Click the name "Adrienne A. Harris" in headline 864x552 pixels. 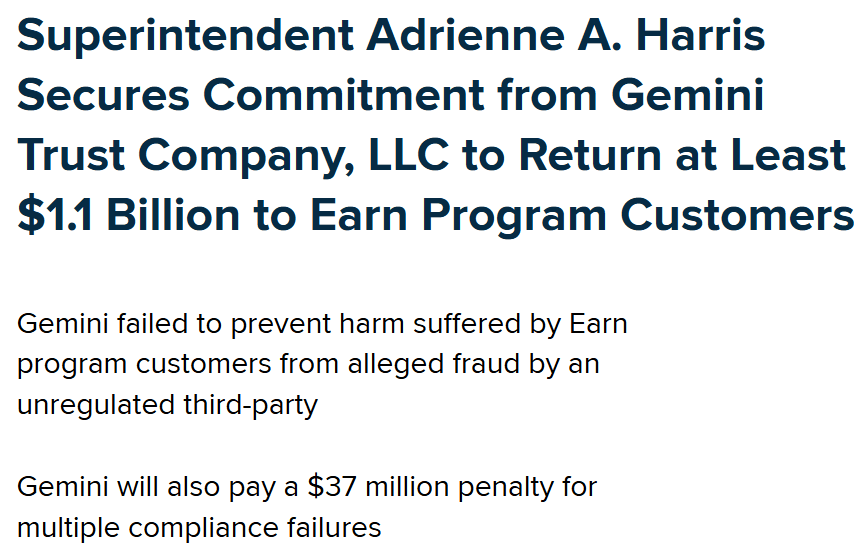coord(566,35)
